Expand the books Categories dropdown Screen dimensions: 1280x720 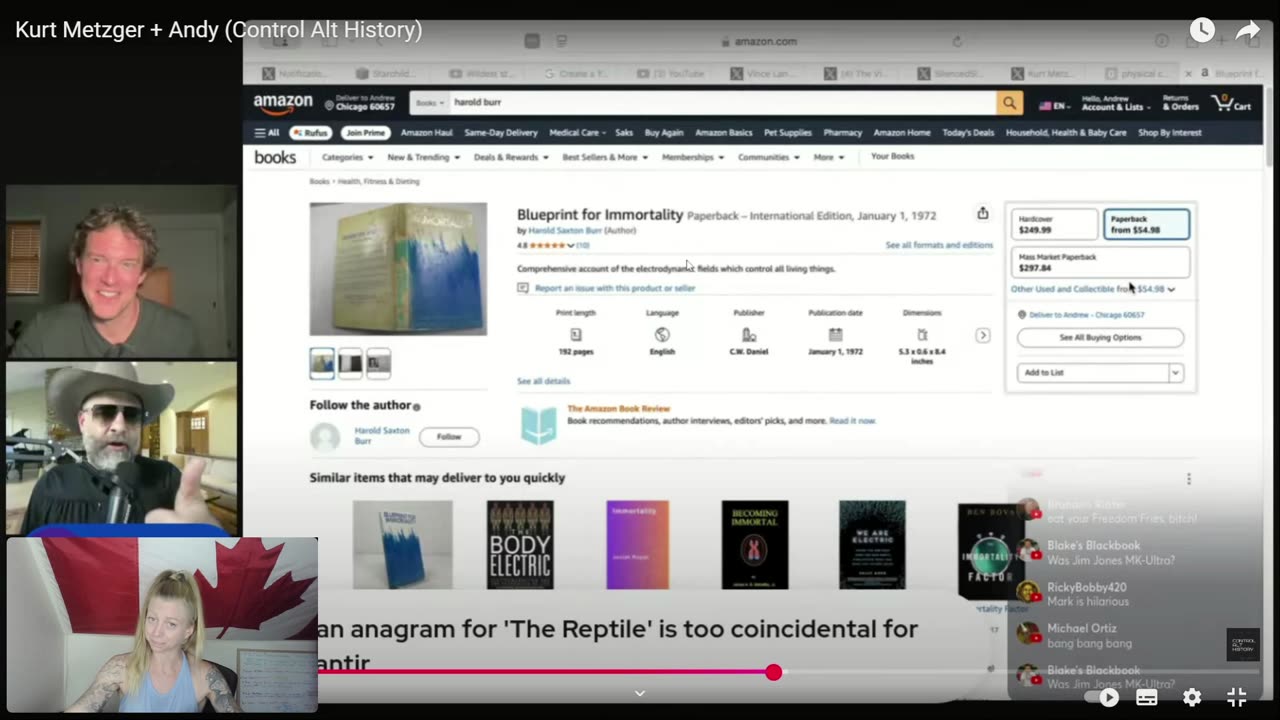[x=347, y=157]
